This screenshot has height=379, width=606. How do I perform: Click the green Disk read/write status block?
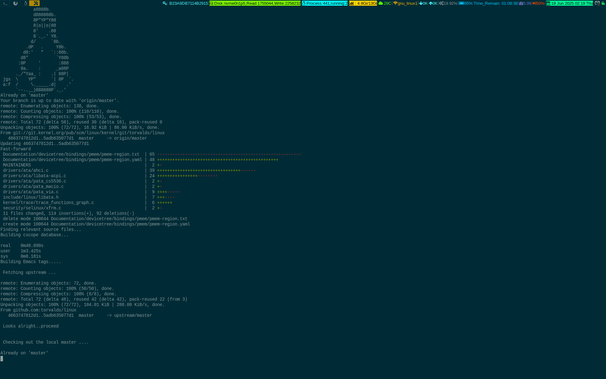coord(255,3)
